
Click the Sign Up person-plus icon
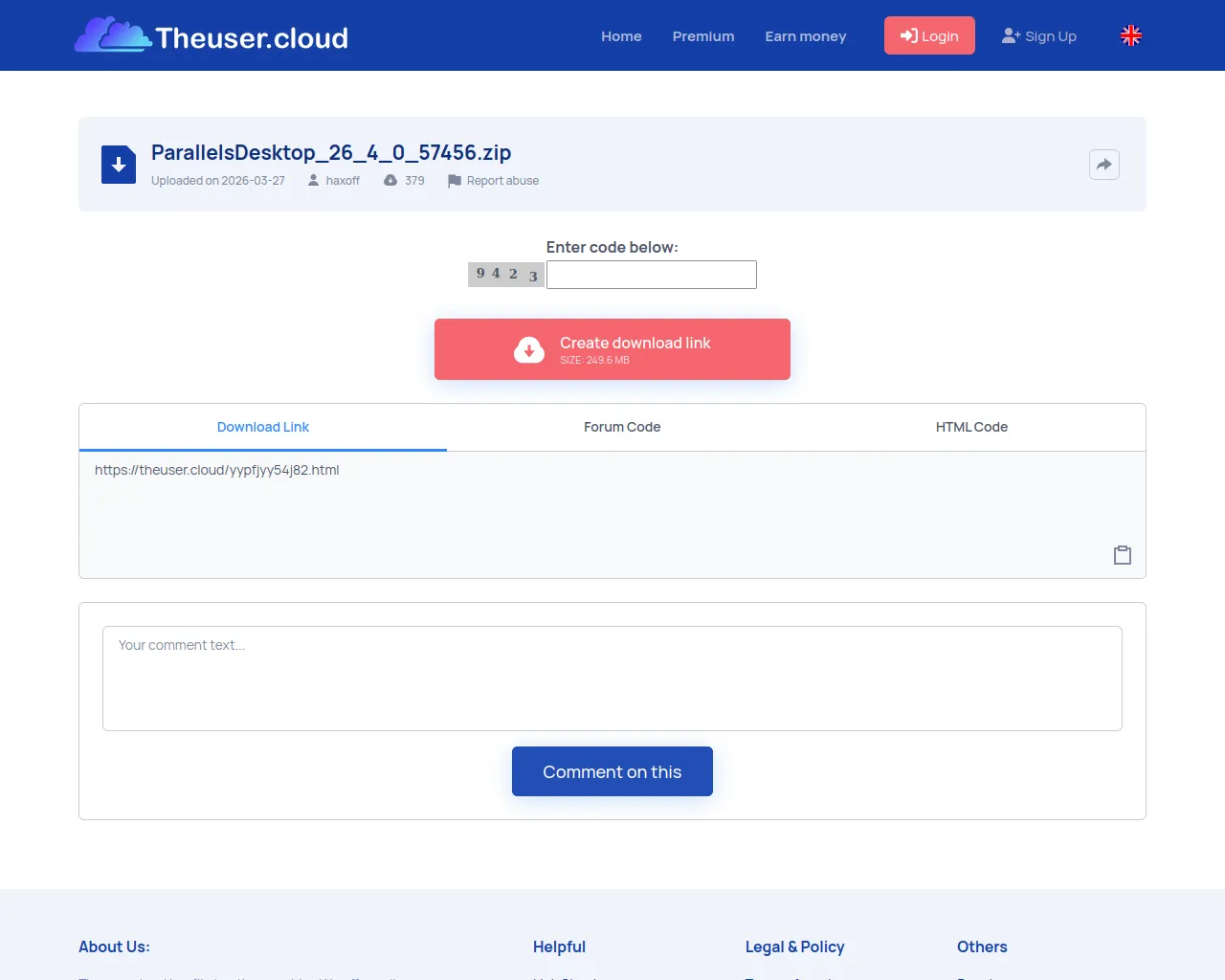pos(1009,34)
